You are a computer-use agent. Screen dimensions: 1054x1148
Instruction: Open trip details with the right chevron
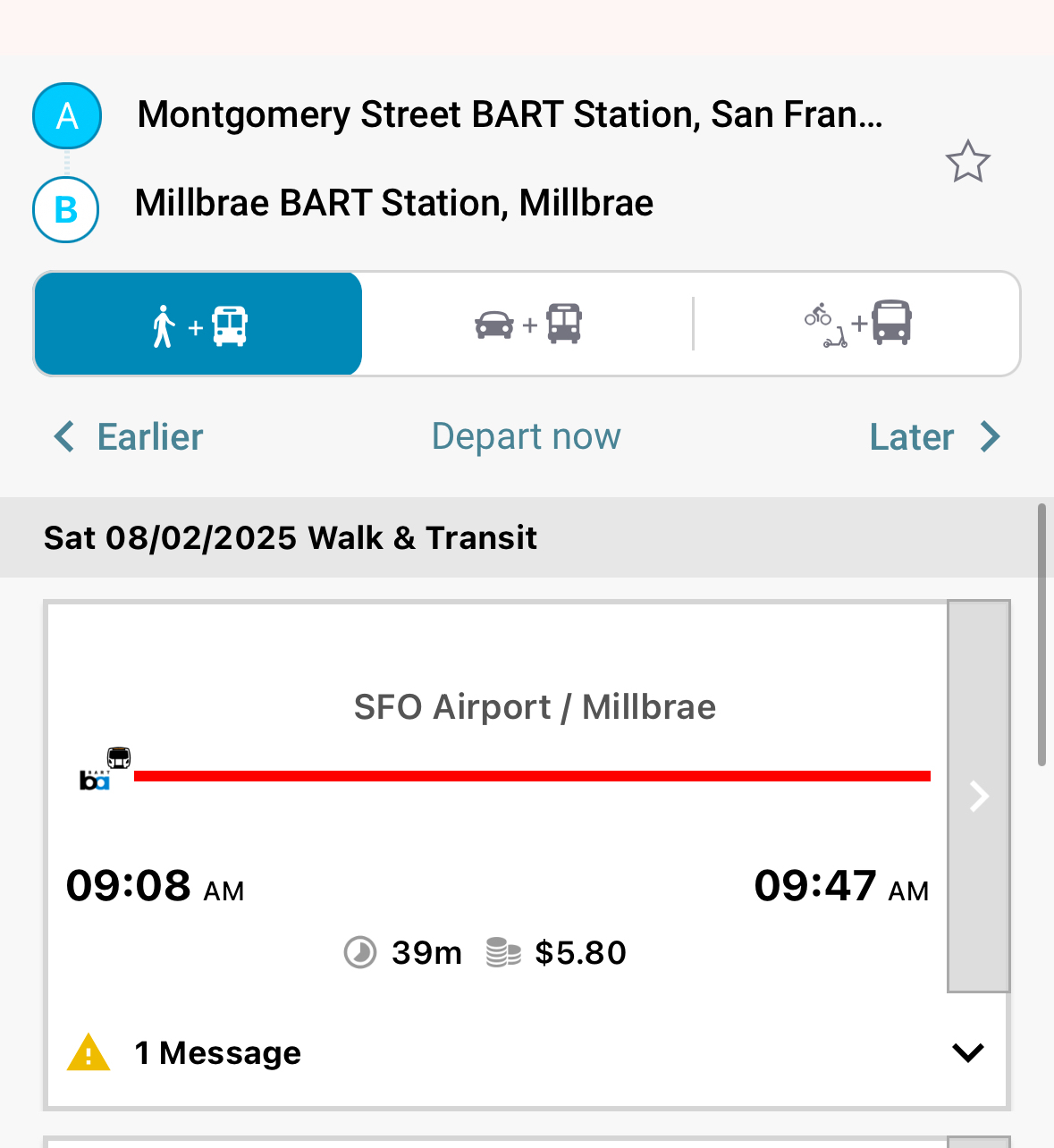(979, 796)
